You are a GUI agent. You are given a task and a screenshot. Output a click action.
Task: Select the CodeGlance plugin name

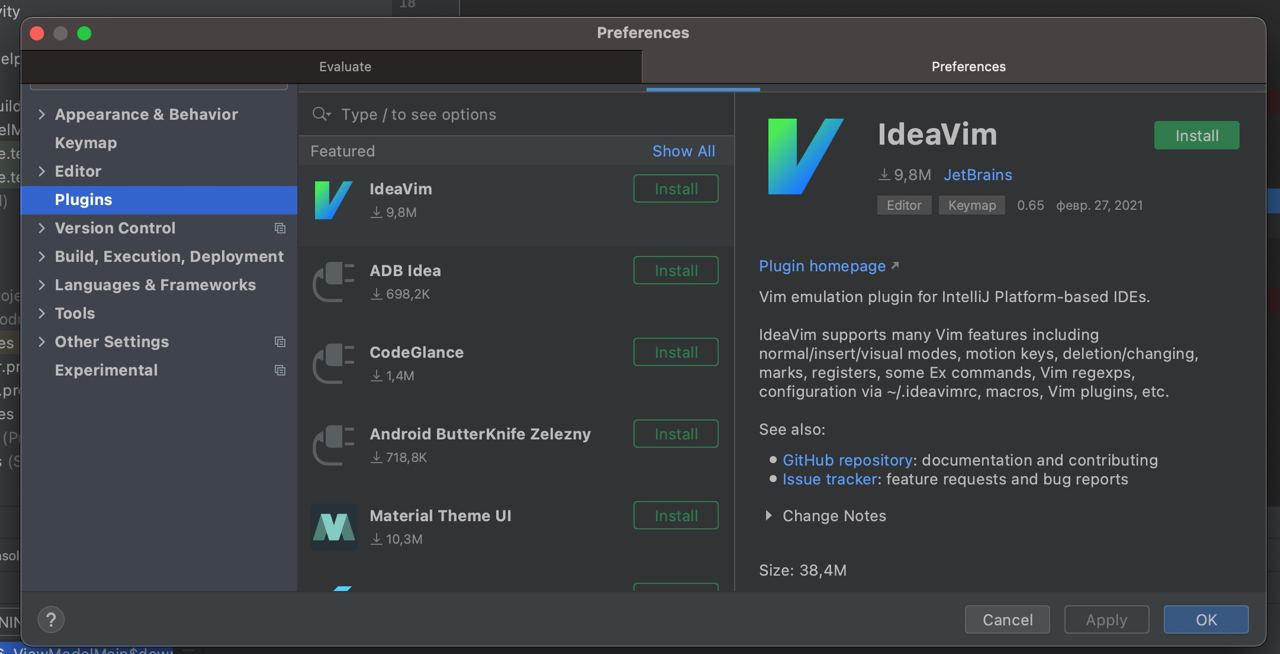tap(416, 352)
